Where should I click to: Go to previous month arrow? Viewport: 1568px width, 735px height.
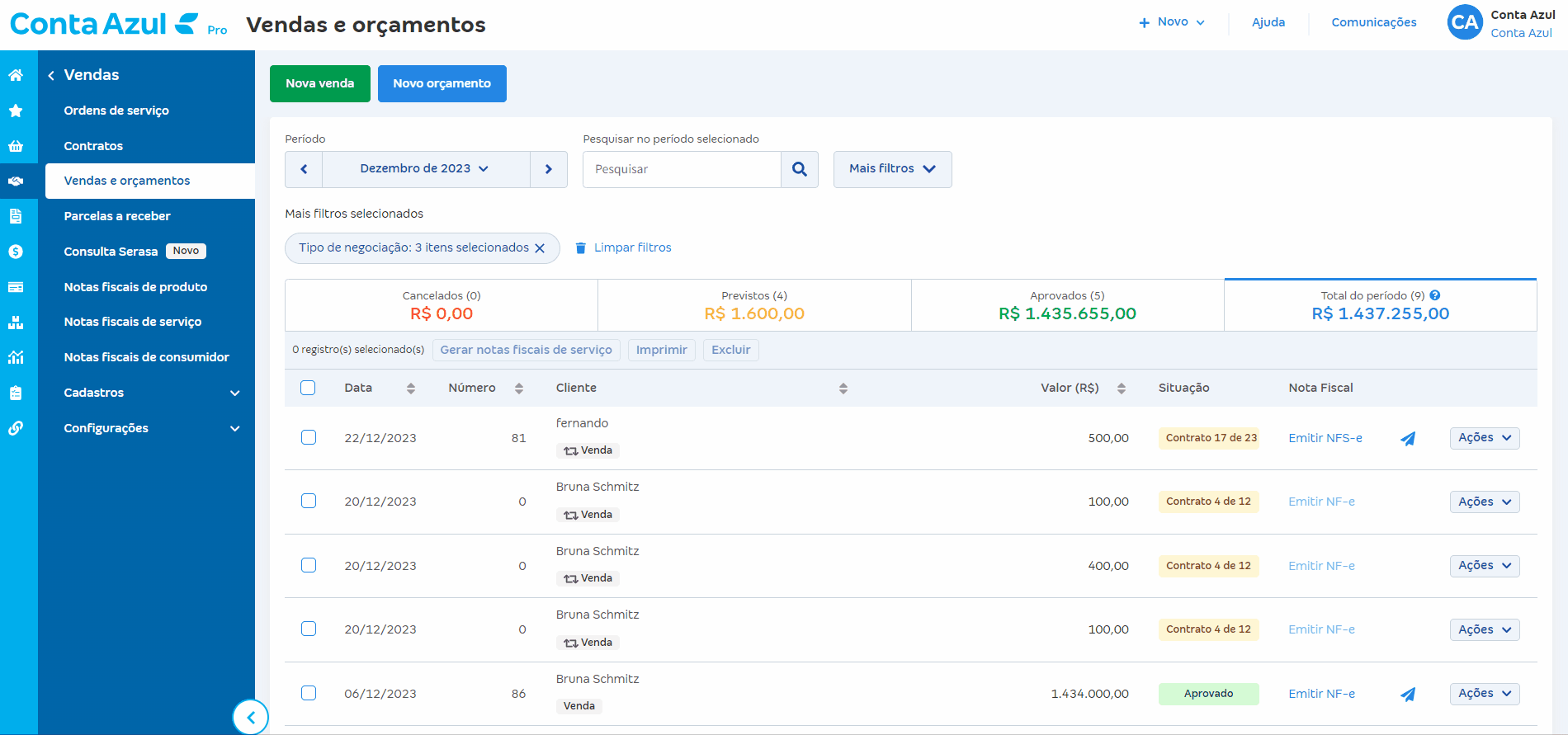(x=304, y=169)
